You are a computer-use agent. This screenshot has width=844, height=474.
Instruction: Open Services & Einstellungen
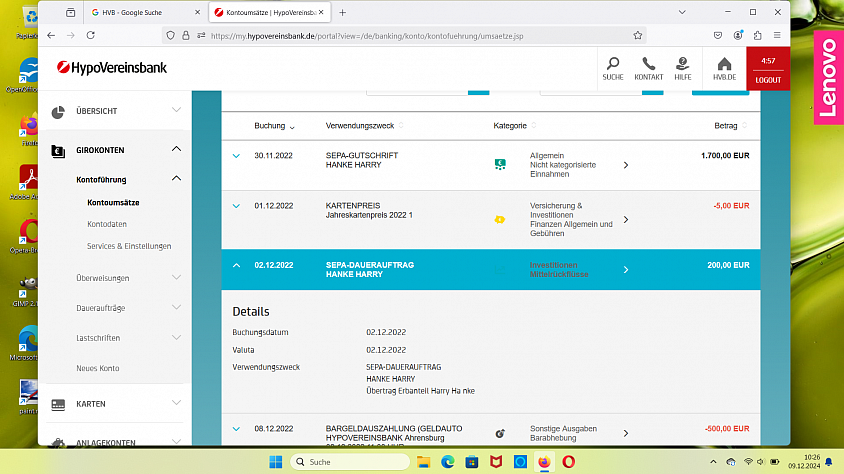coord(129,246)
